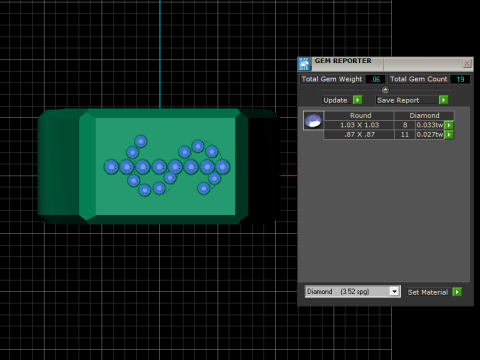480x360 pixels.
Task: Click the round gem thumbnail icon
Action: click(x=313, y=120)
